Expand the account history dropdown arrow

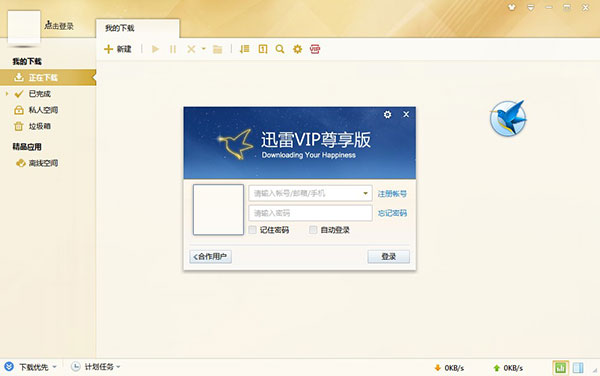(365, 193)
